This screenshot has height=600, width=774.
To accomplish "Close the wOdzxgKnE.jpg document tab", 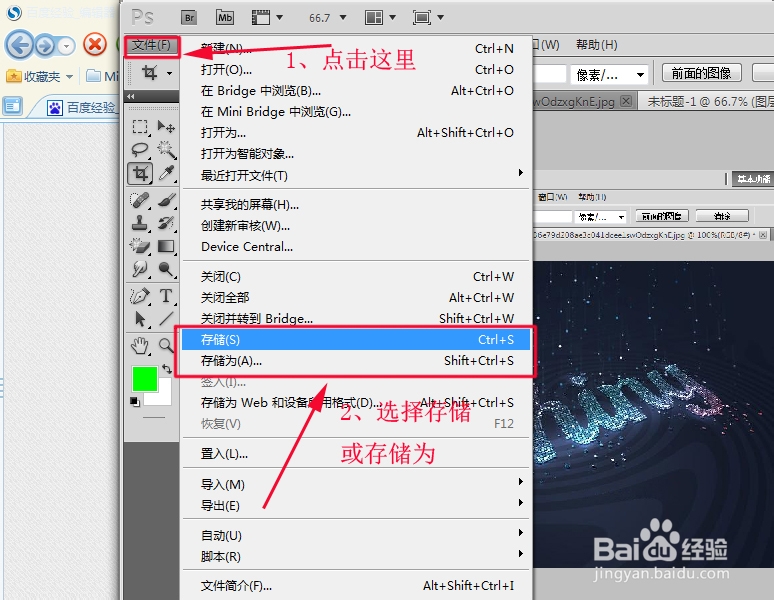I will [626, 101].
